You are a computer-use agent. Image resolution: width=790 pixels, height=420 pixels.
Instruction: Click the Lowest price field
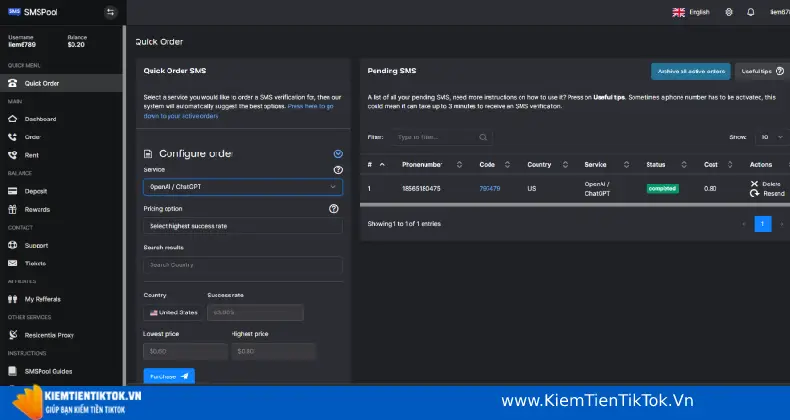(185, 352)
